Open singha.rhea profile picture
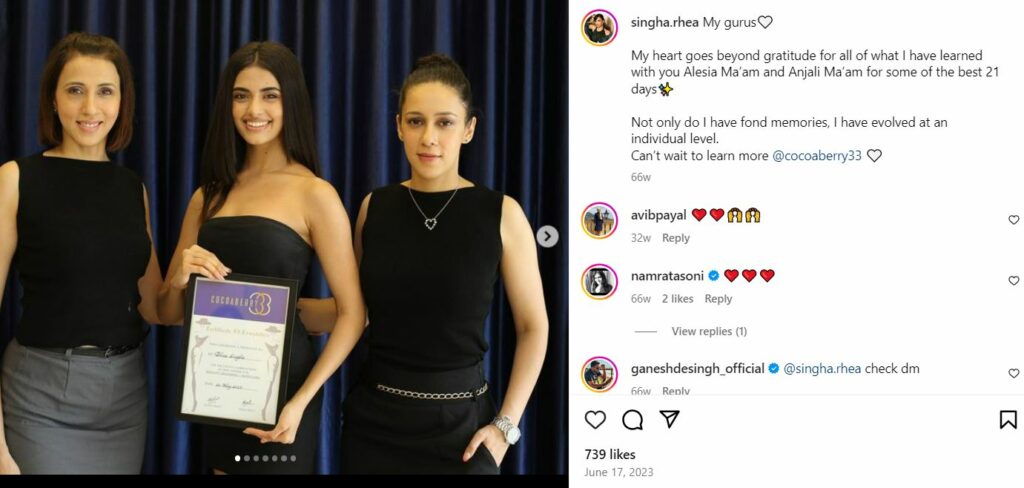This screenshot has height=488, width=1024. click(600, 27)
